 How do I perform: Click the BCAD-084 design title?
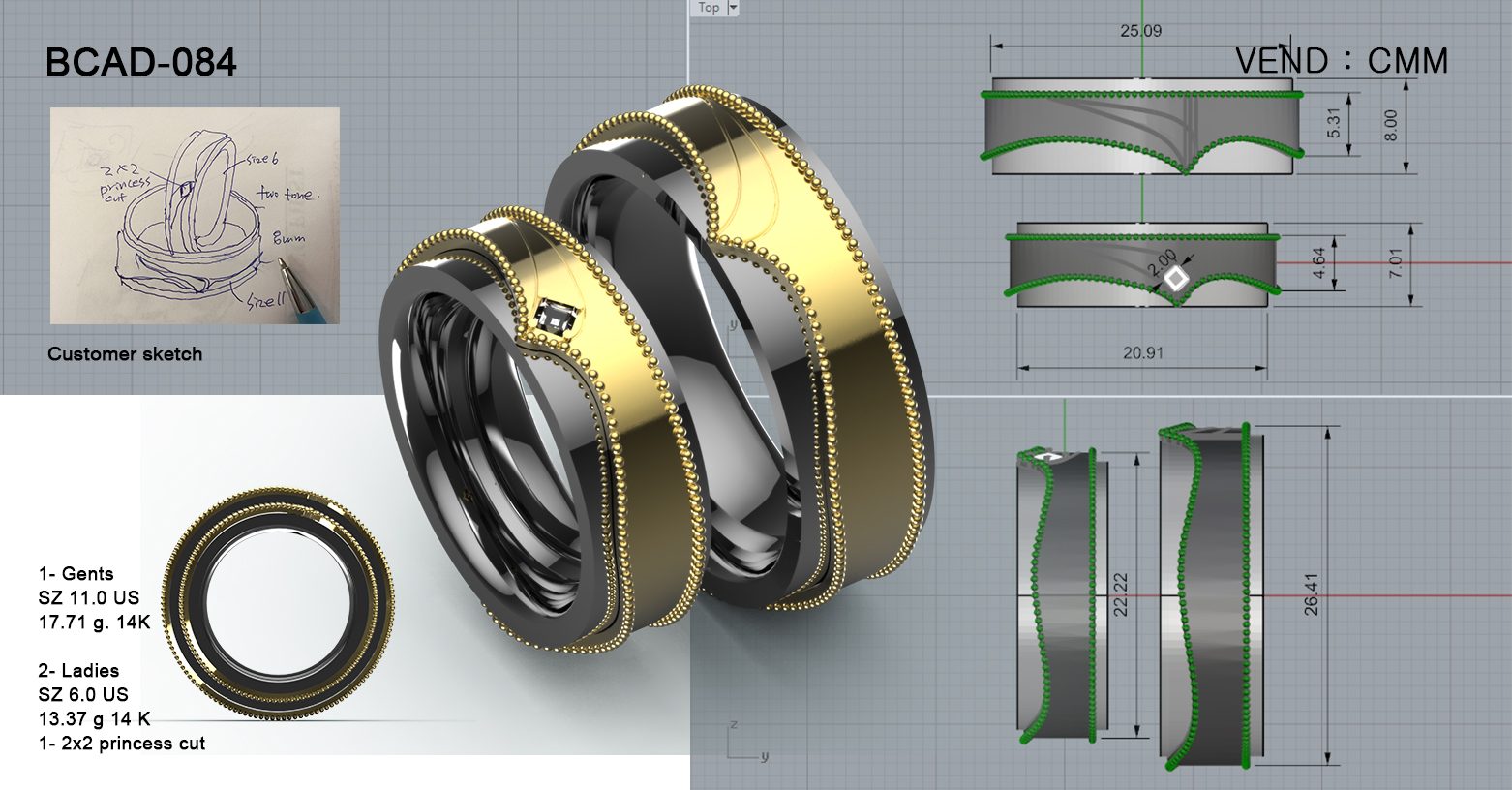click(x=141, y=63)
